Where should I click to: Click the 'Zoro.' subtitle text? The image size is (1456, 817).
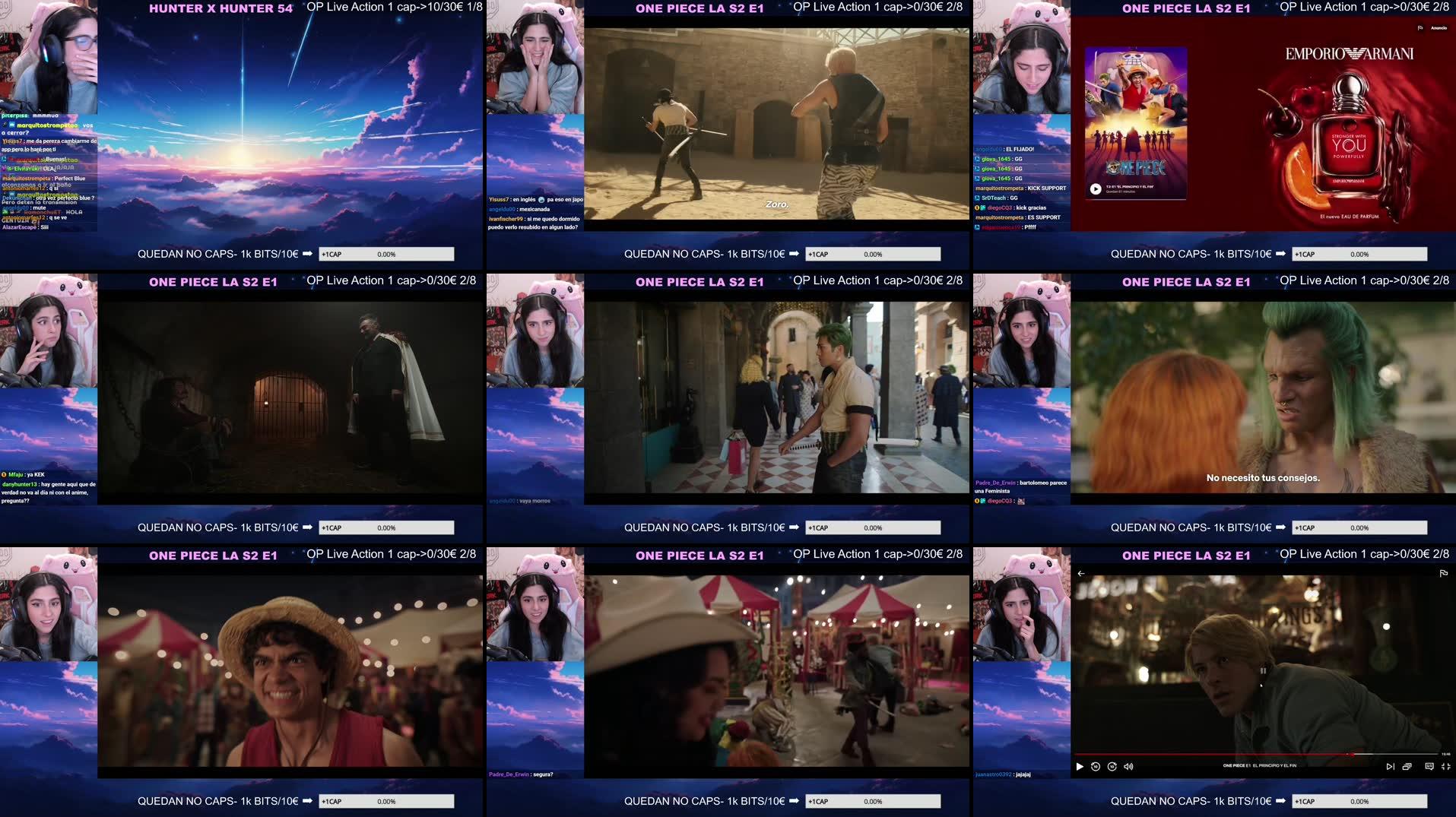point(777,204)
